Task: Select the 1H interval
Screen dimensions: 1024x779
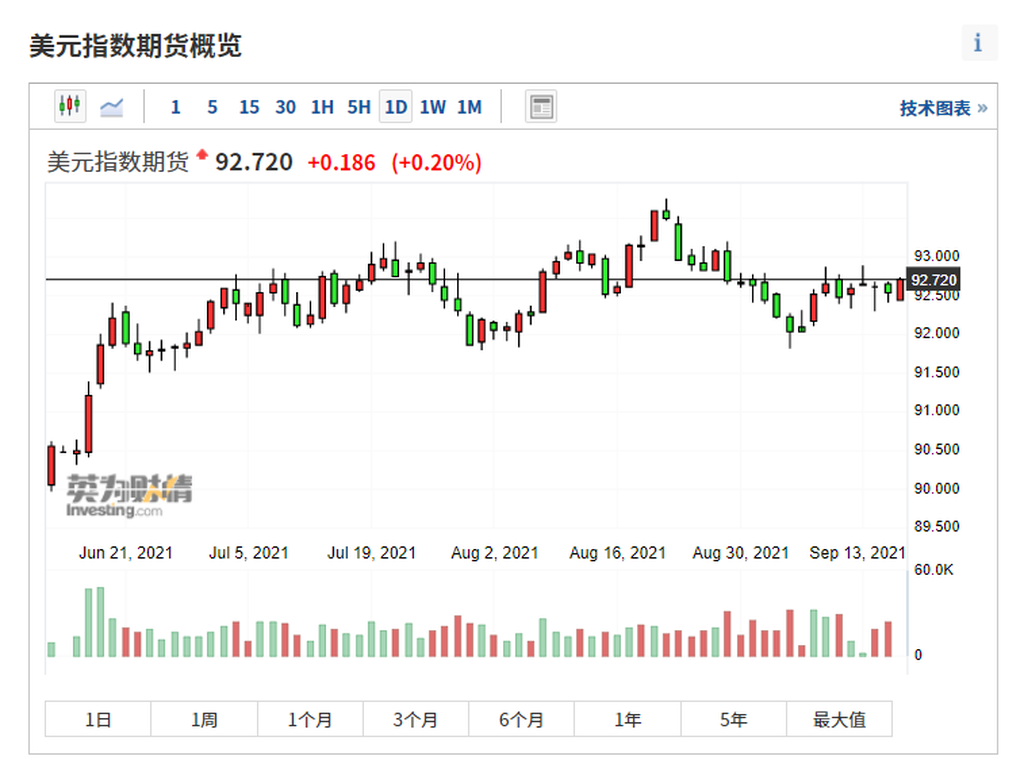Action: pyautogui.click(x=322, y=107)
